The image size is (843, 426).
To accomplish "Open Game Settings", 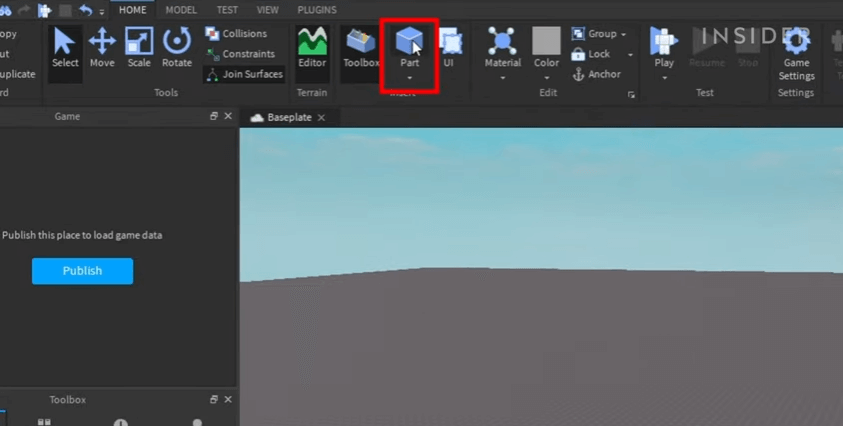I will [796, 52].
